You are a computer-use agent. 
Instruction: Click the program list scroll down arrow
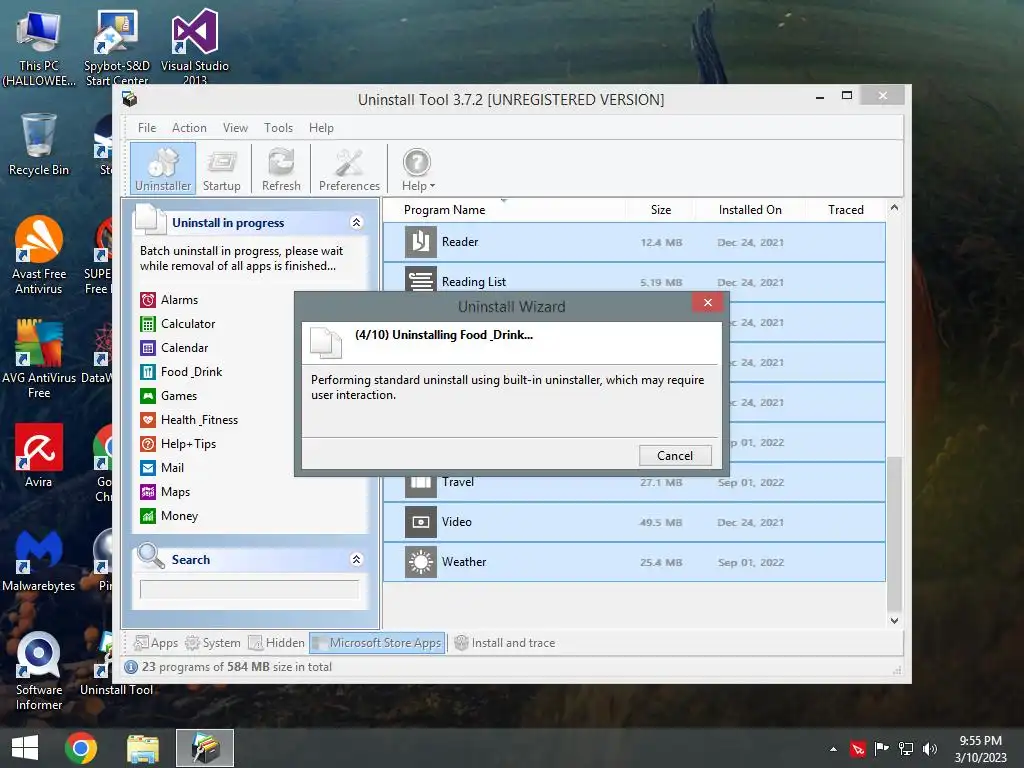click(895, 620)
